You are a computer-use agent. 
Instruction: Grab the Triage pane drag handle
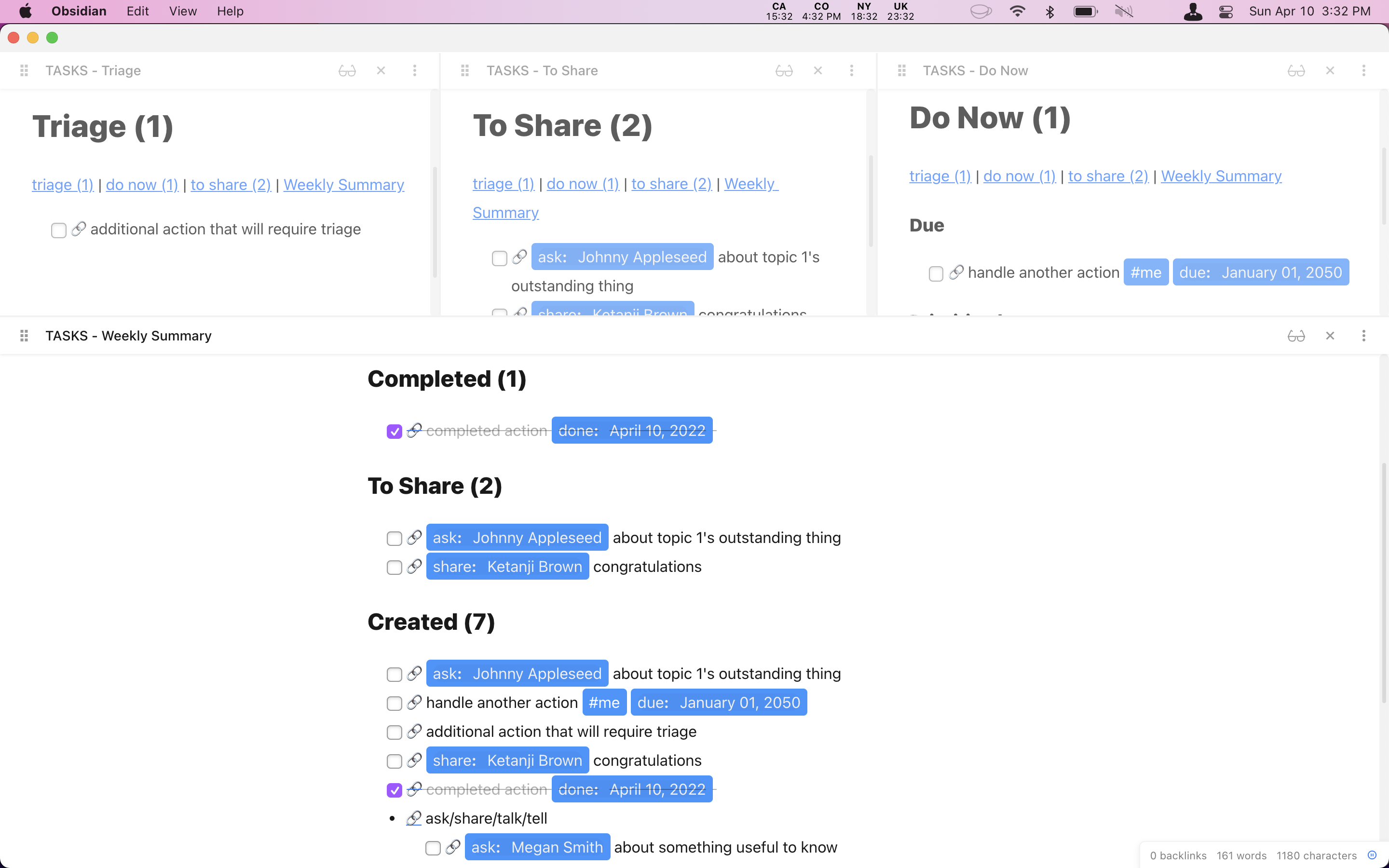click(24, 70)
